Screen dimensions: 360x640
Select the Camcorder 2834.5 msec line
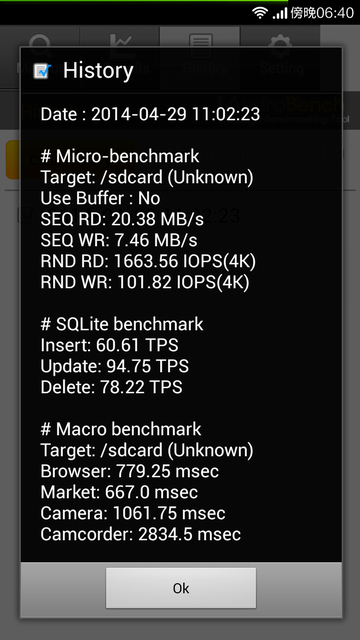pos(141,534)
